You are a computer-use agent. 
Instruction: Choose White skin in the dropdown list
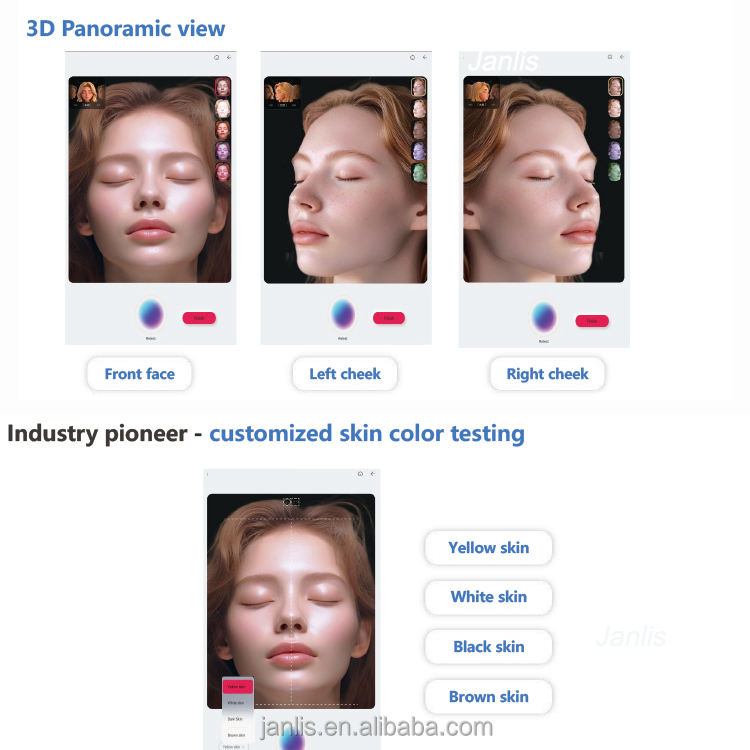[236, 703]
